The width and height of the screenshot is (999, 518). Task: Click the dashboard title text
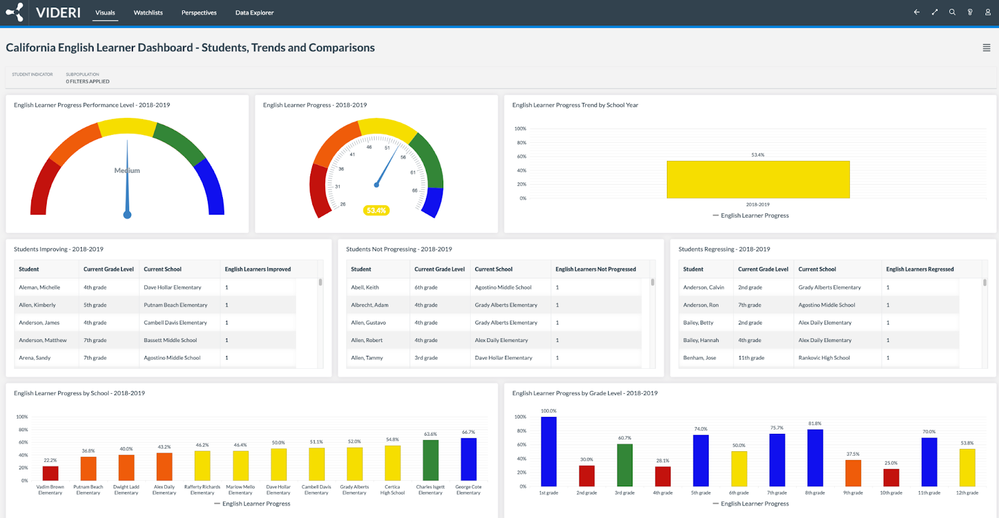[190, 48]
